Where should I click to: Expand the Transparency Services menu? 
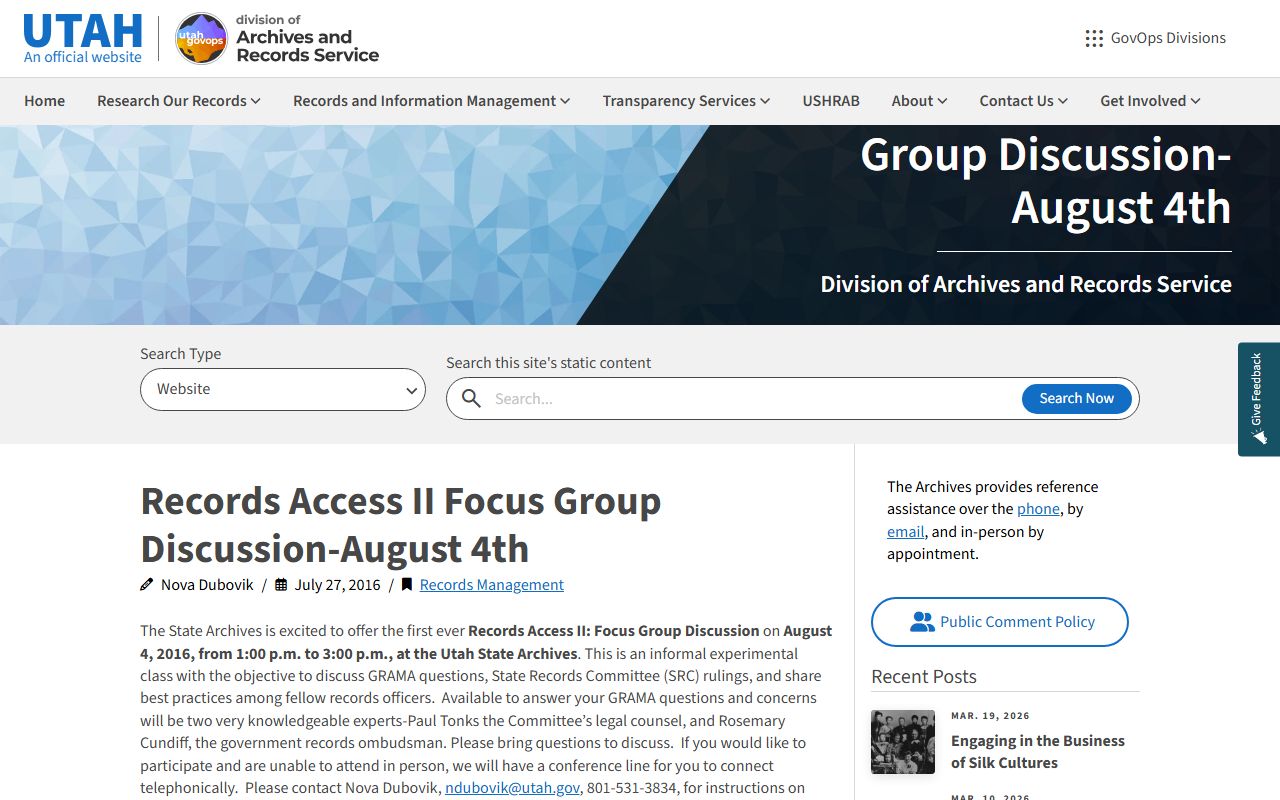coord(686,101)
